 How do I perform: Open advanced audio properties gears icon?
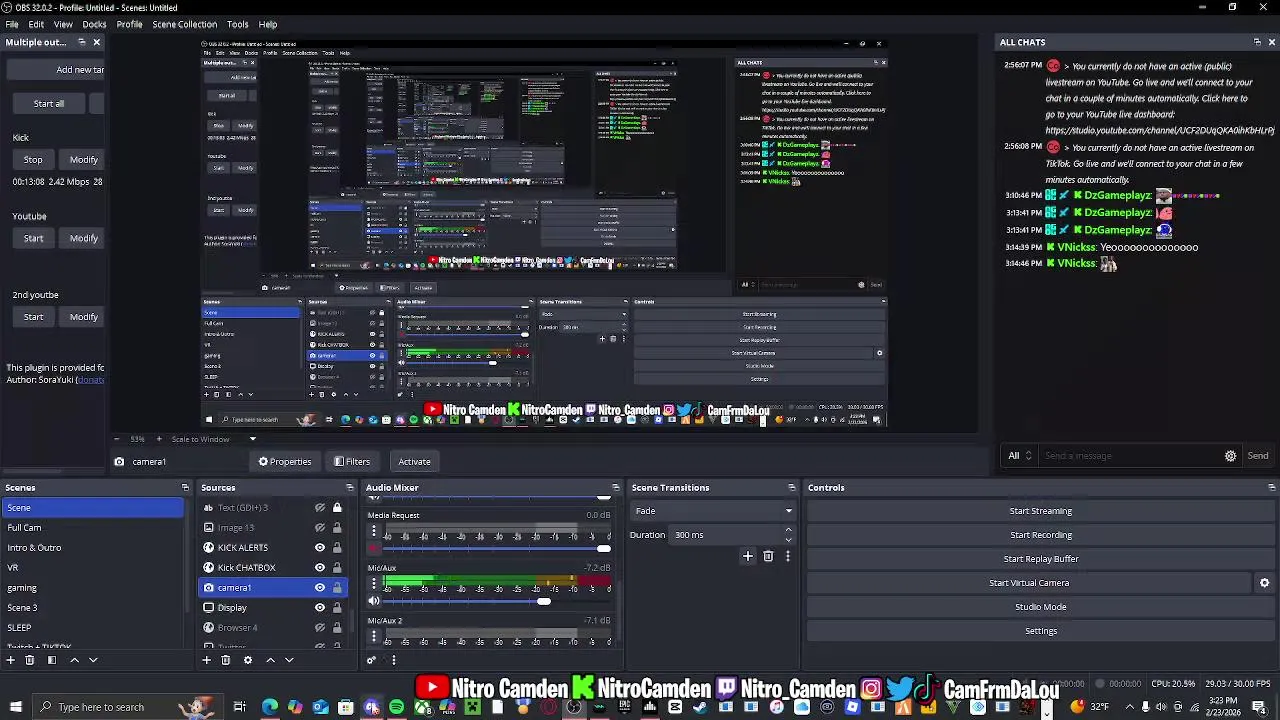[x=371, y=660]
